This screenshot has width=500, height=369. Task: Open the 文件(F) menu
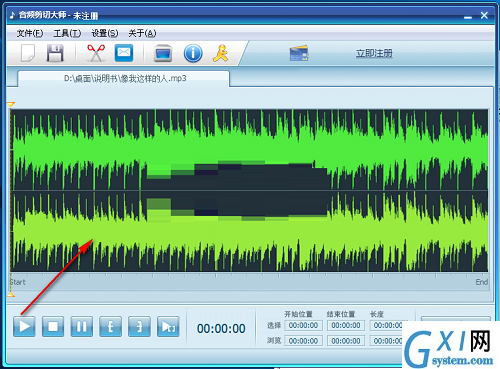tap(30, 33)
